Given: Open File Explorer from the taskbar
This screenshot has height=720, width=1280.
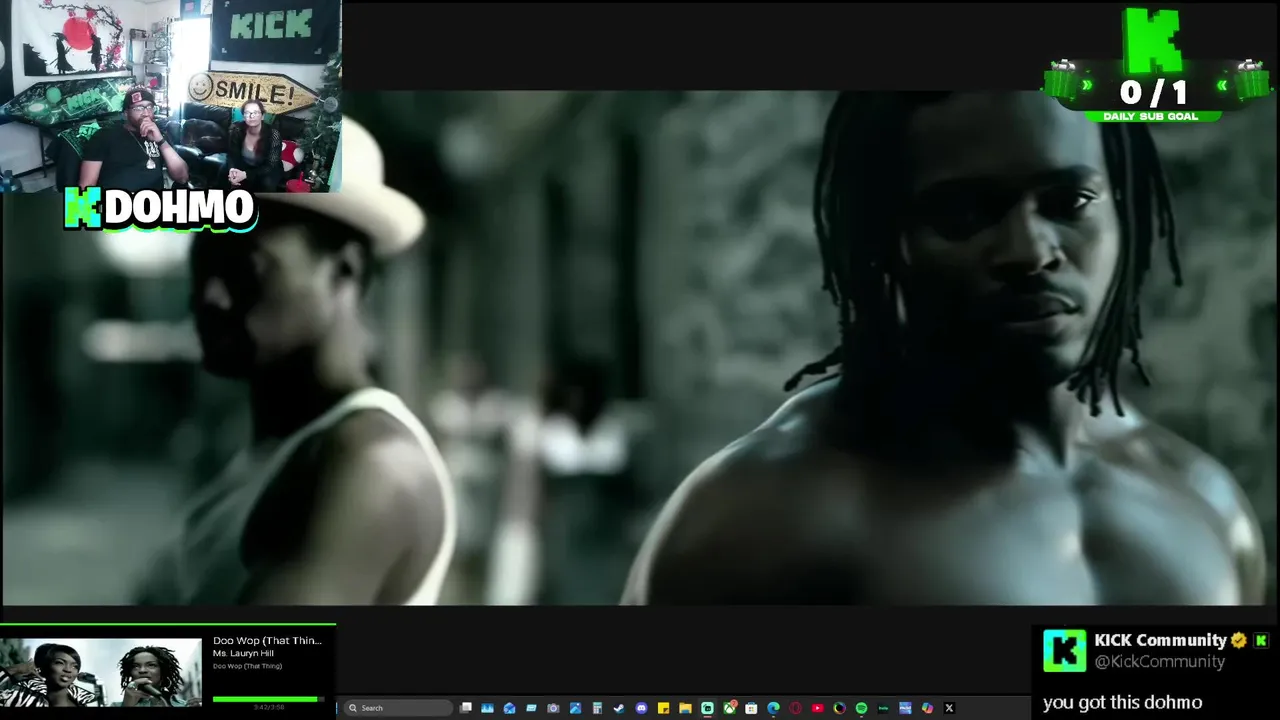Looking at the screenshot, I should point(685,708).
